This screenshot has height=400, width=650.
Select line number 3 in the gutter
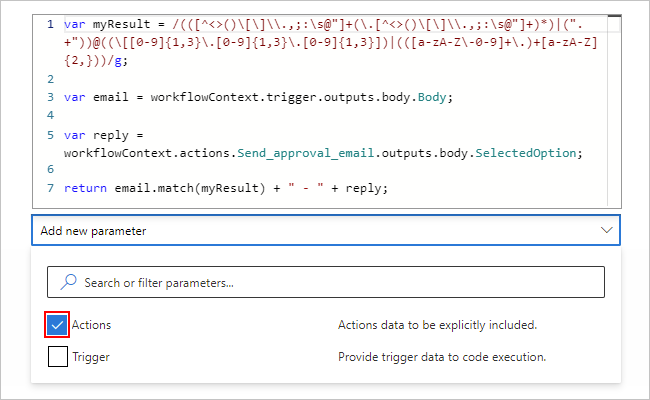[50, 97]
